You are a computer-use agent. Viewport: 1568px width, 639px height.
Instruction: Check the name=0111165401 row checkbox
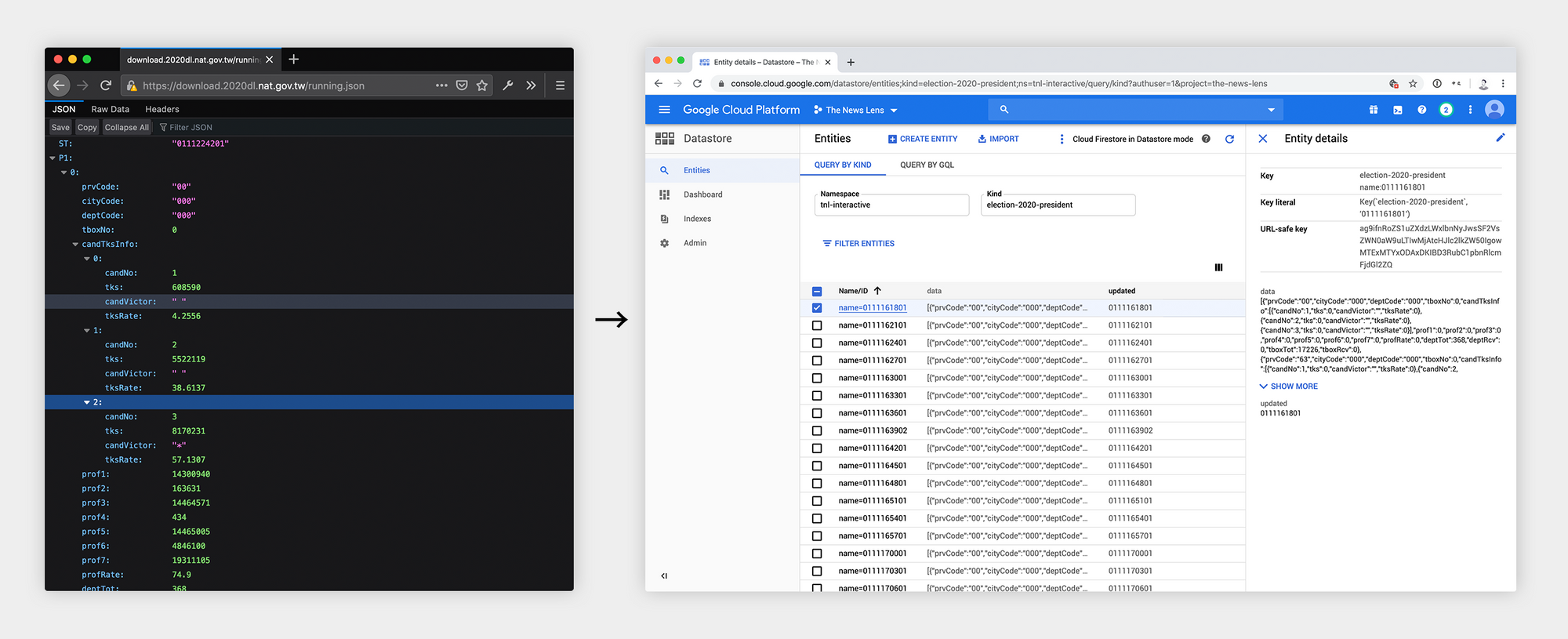click(817, 518)
